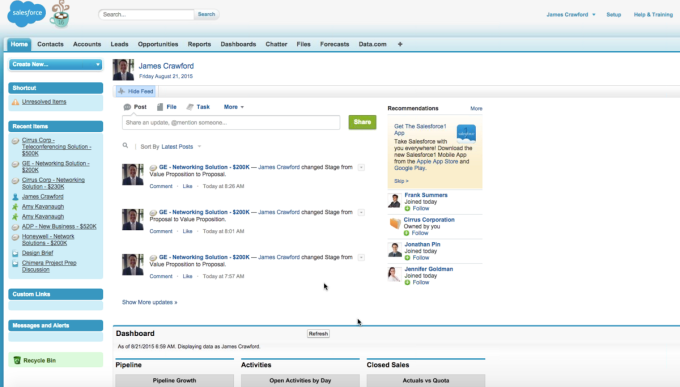Click the coffee cup seasonal logo
The width and height of the screenshot is (680, 387).
pyautogui.click(x=60, y=15)
